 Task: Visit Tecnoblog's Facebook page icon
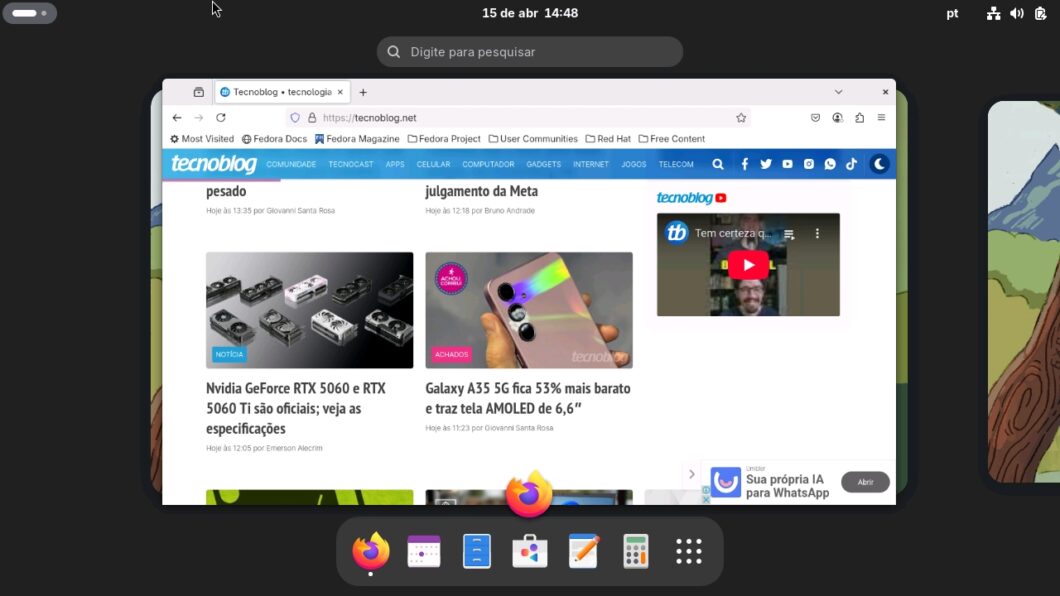pyautogui.click(x=744, y=164)
